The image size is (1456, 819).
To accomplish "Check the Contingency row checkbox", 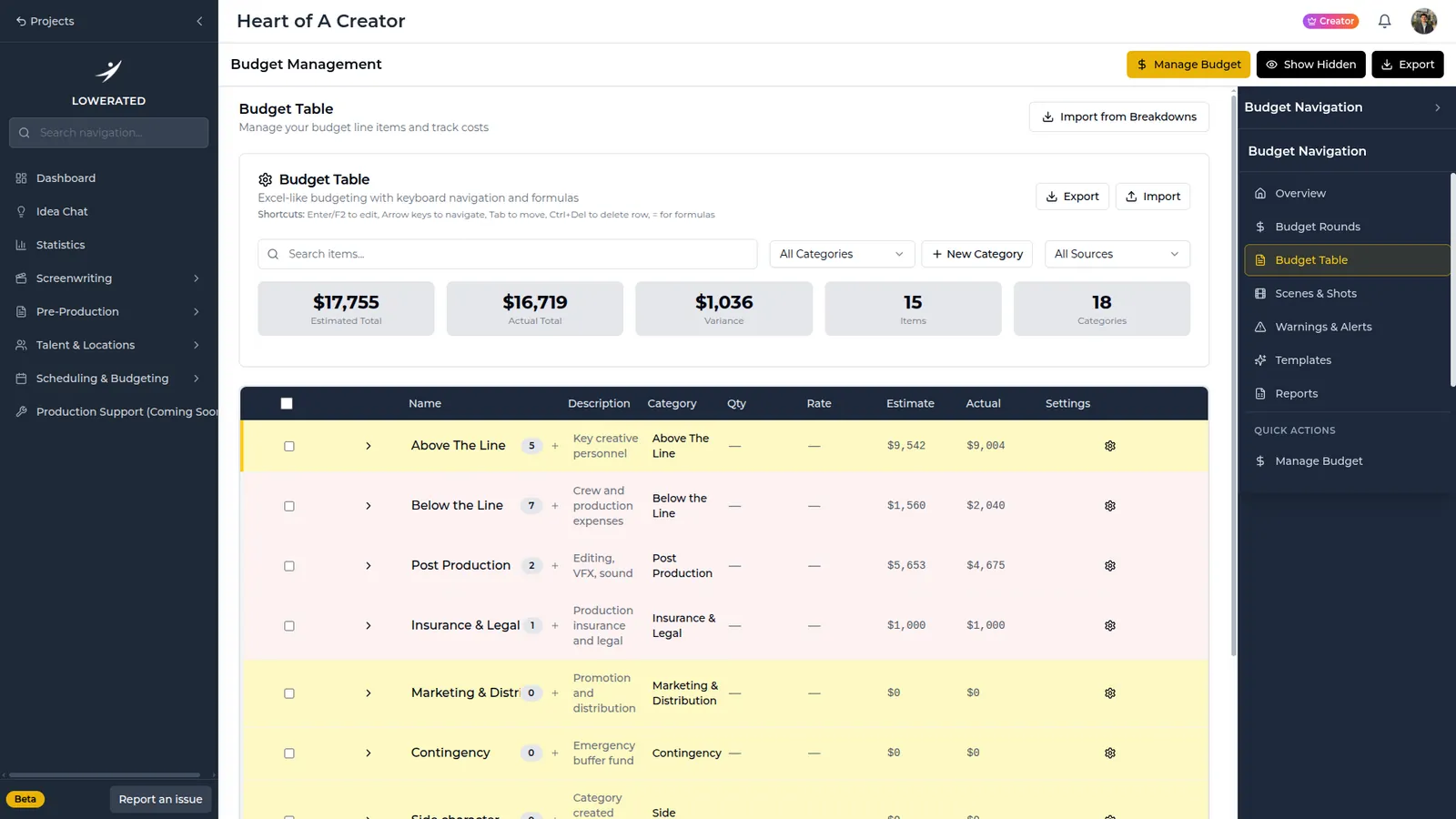I will tap(289, 754).
